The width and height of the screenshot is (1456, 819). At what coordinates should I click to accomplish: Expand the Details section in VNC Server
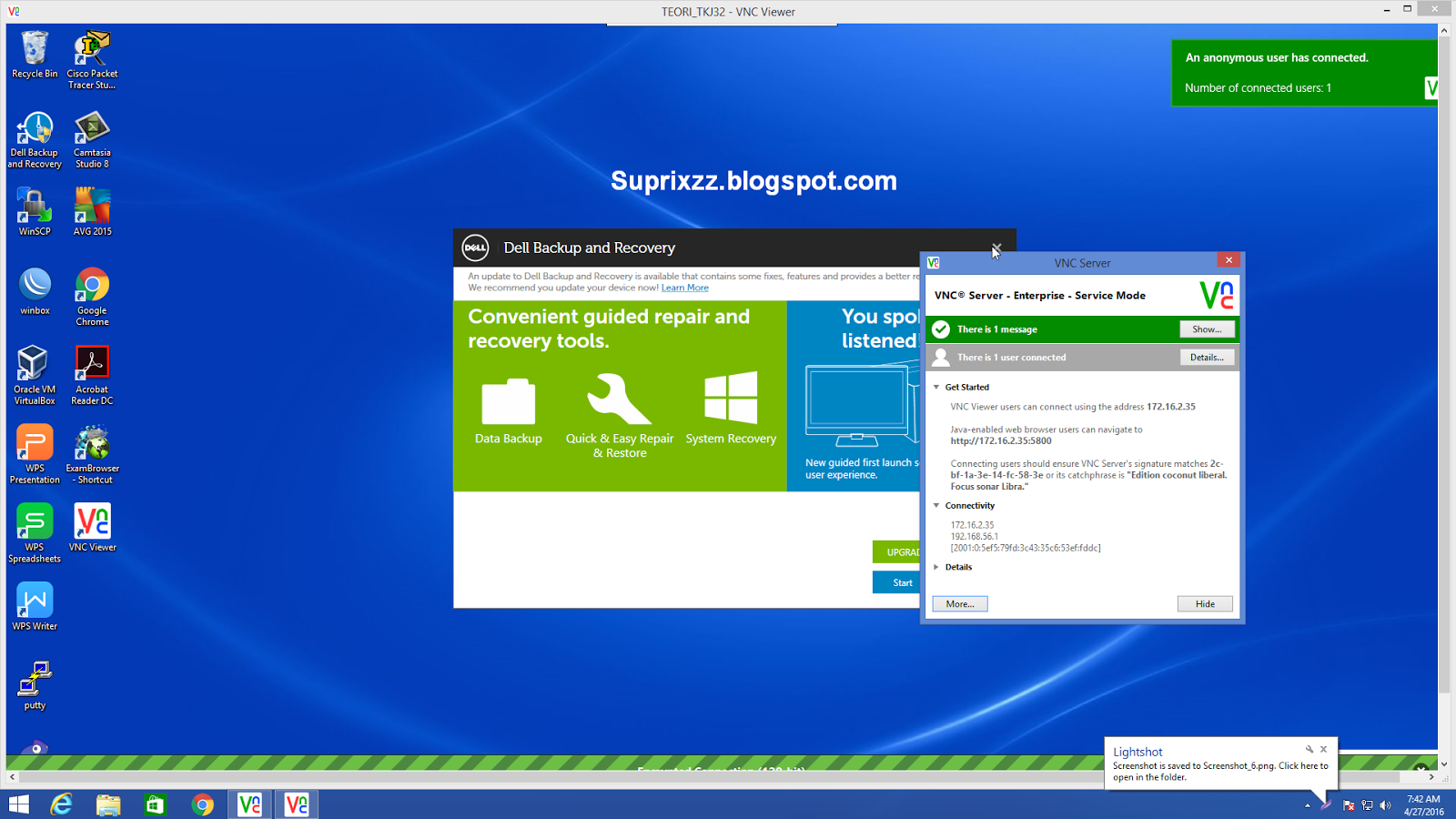coord(936,567)
